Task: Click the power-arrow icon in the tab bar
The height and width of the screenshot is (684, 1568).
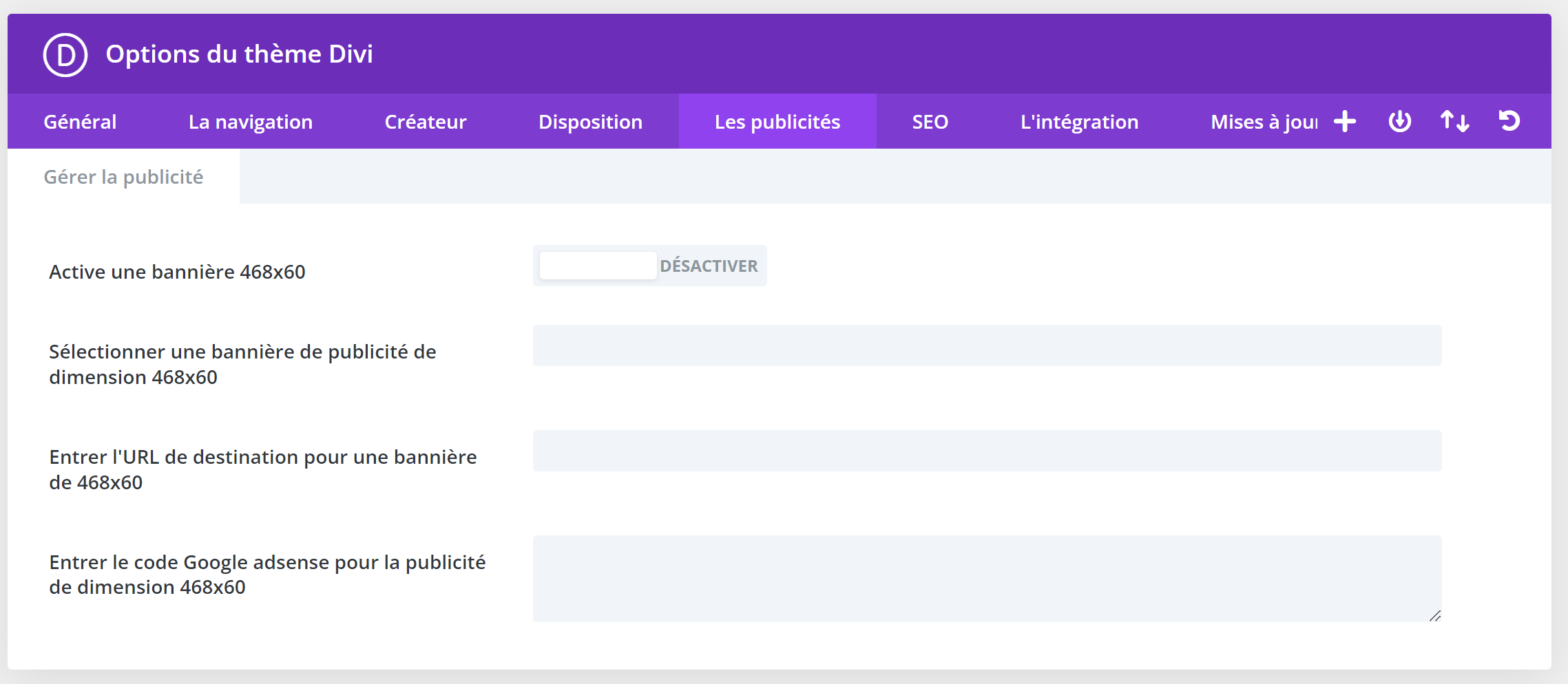Action: tap(1400, 121)
